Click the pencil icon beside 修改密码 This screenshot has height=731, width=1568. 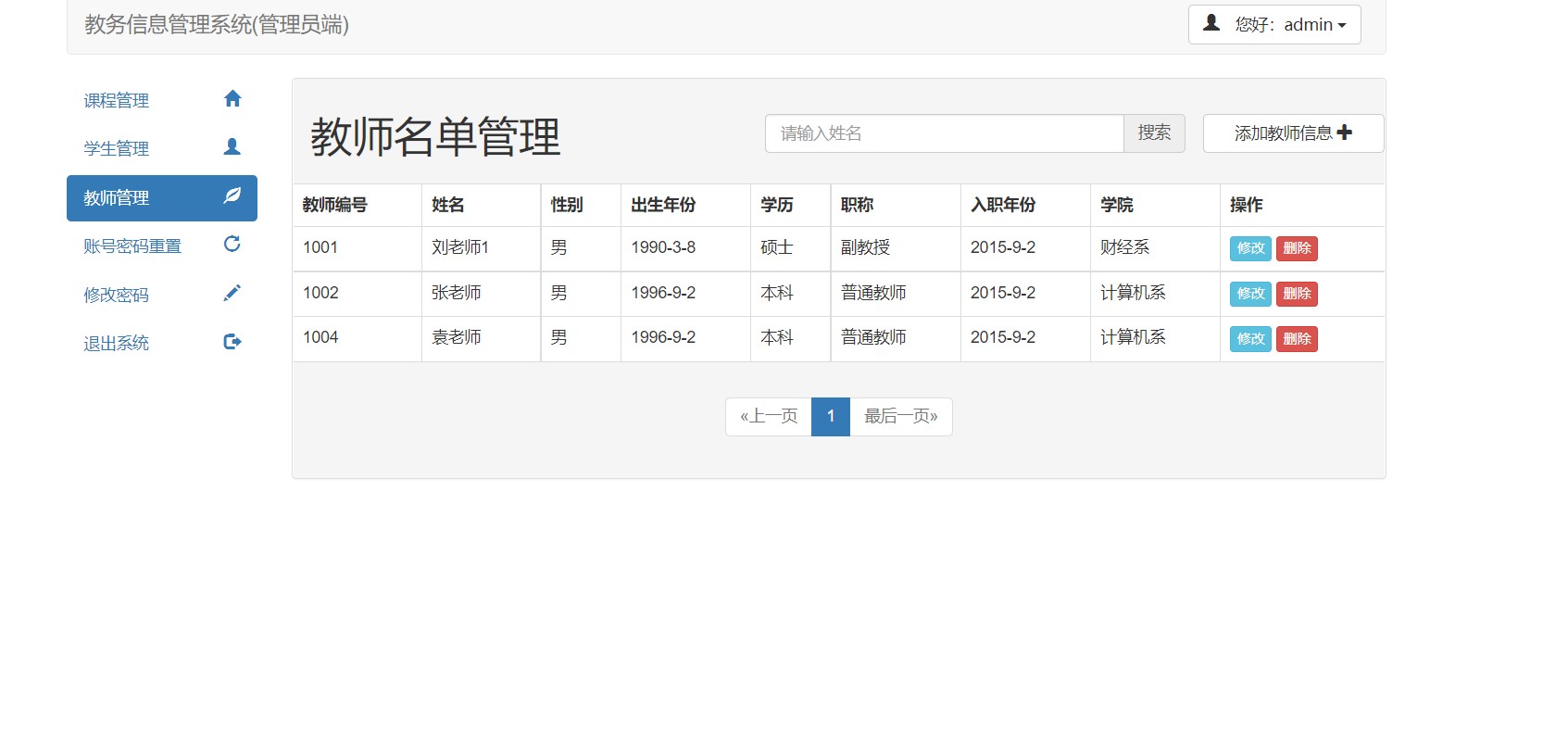tap(232, 293)
